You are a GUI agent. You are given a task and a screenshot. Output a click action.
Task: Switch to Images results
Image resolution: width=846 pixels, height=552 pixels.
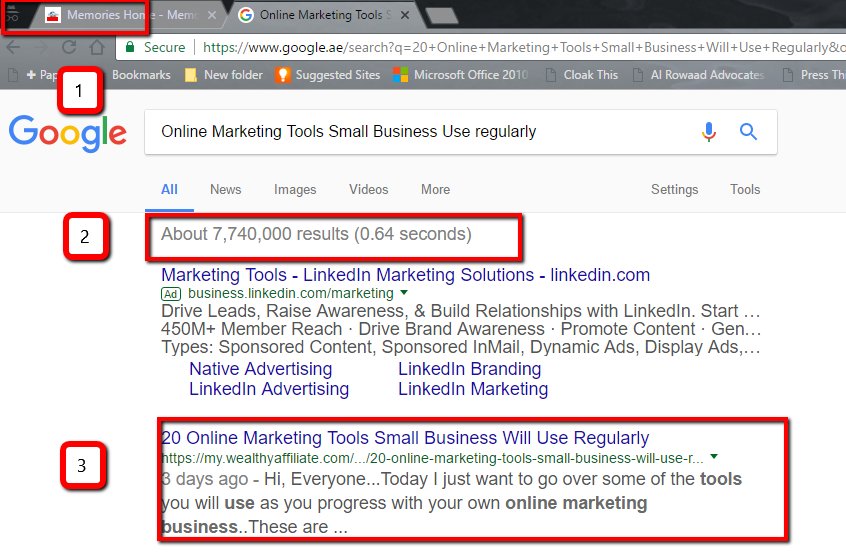coord(295,189)
